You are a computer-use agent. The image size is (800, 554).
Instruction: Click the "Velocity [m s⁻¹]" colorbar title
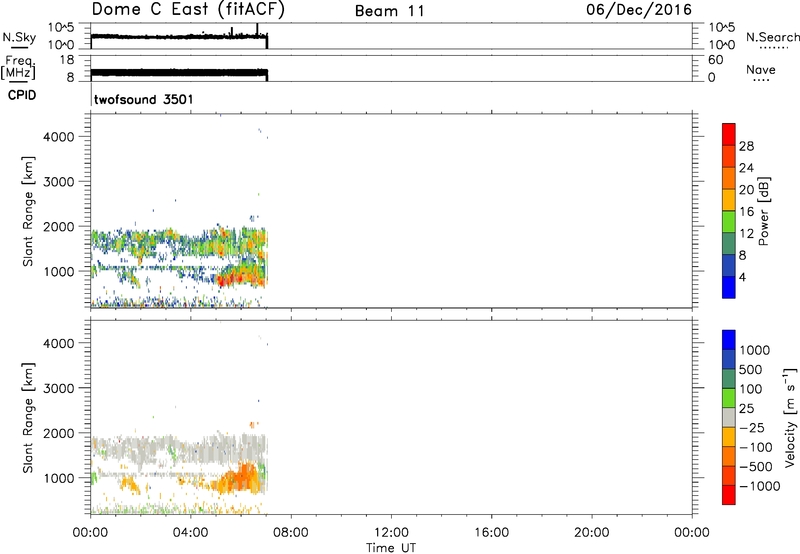[x=790, y=417]
